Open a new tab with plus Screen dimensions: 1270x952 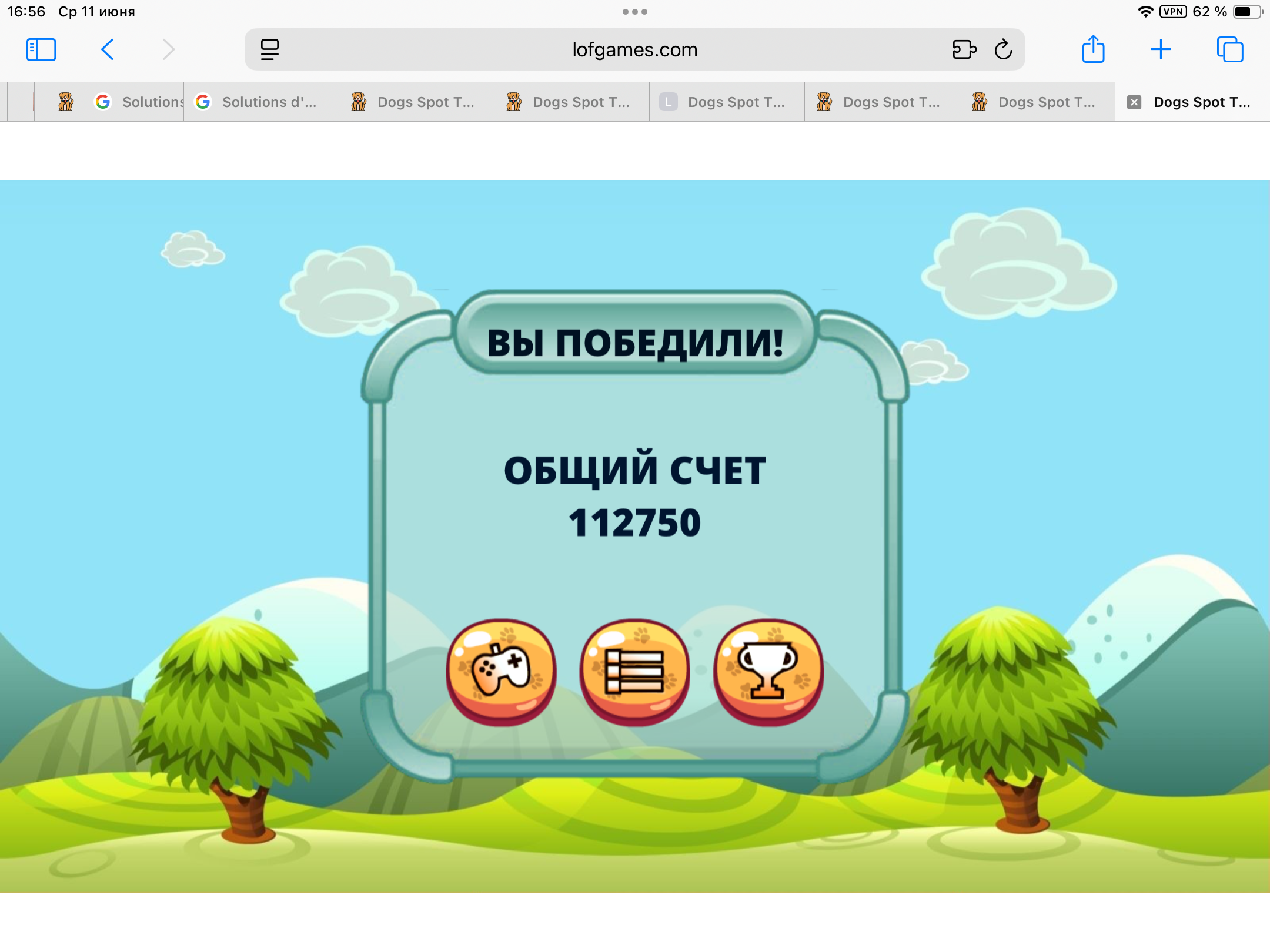tap(1161, 49)
